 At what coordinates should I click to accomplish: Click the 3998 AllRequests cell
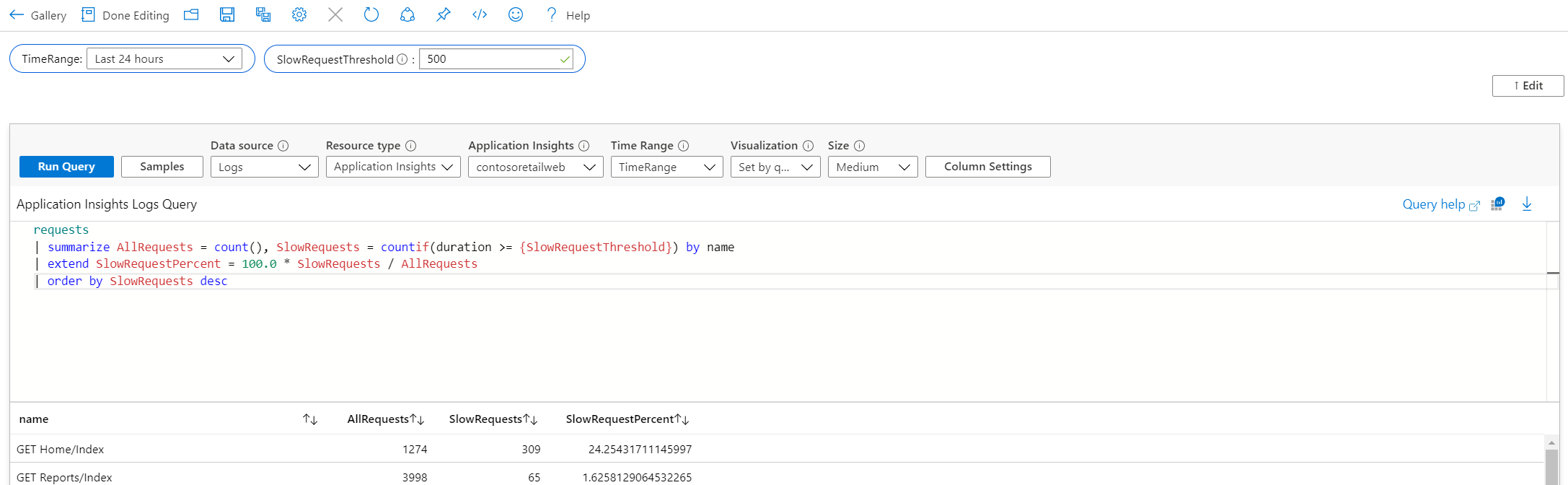tap(415, 478)
